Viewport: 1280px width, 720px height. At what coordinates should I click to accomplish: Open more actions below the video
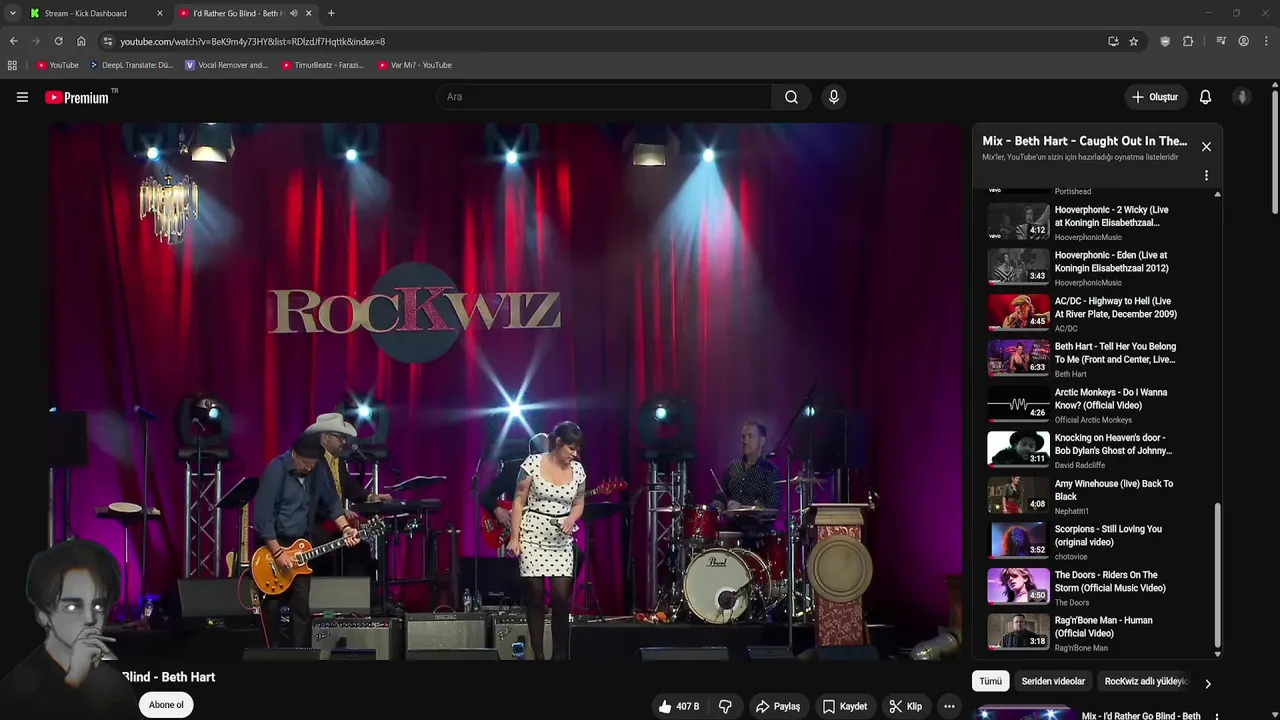[949, 706]
